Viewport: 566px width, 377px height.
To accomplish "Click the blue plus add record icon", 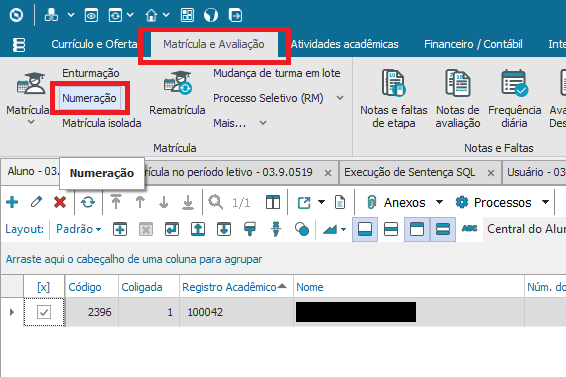I will tap(12, 202).
